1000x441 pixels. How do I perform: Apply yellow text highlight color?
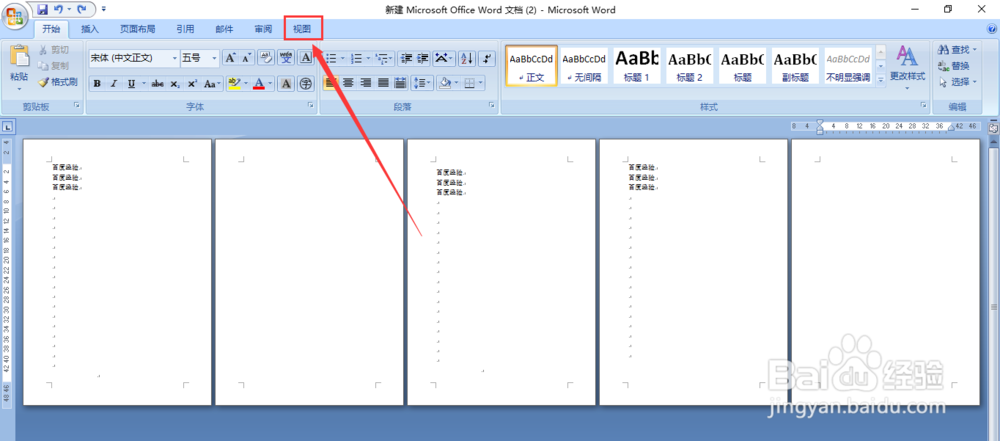pos(233,84)
